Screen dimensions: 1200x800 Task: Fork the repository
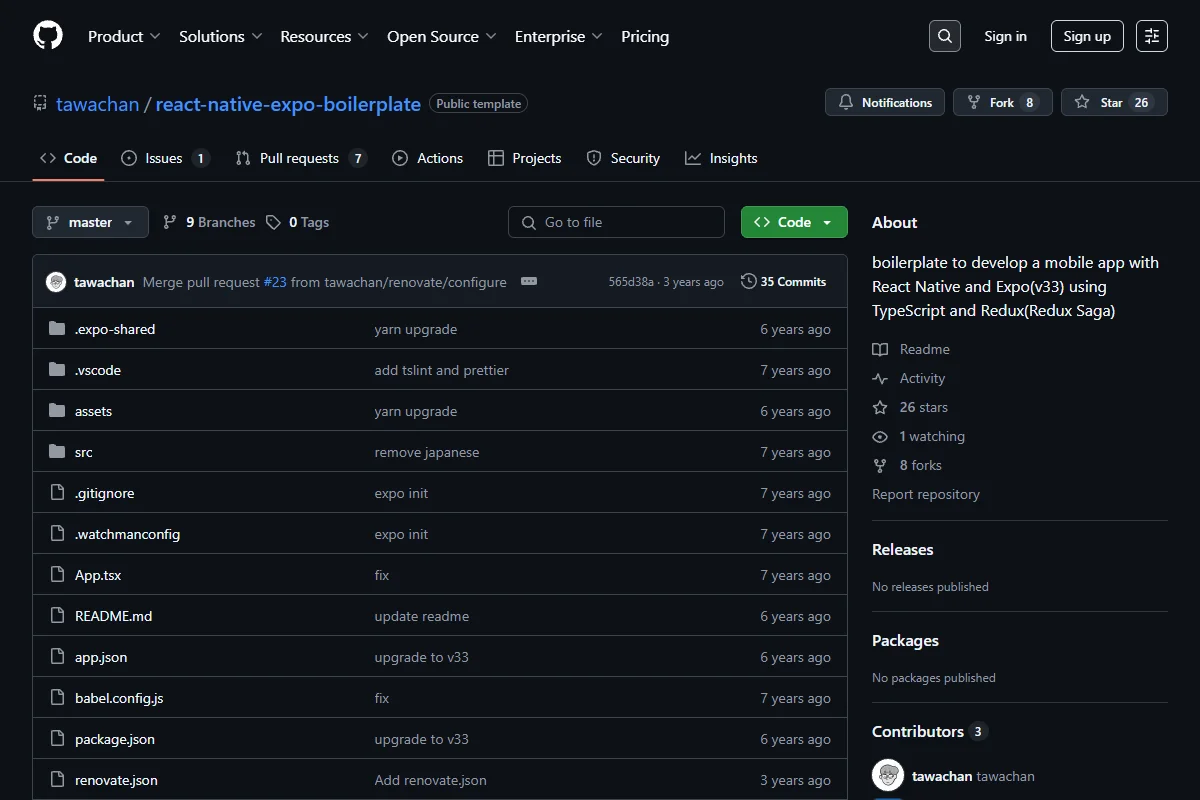point(1003,102)
